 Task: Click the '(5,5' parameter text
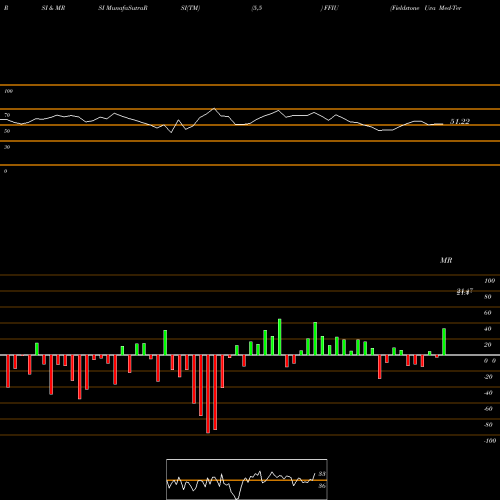257,8
